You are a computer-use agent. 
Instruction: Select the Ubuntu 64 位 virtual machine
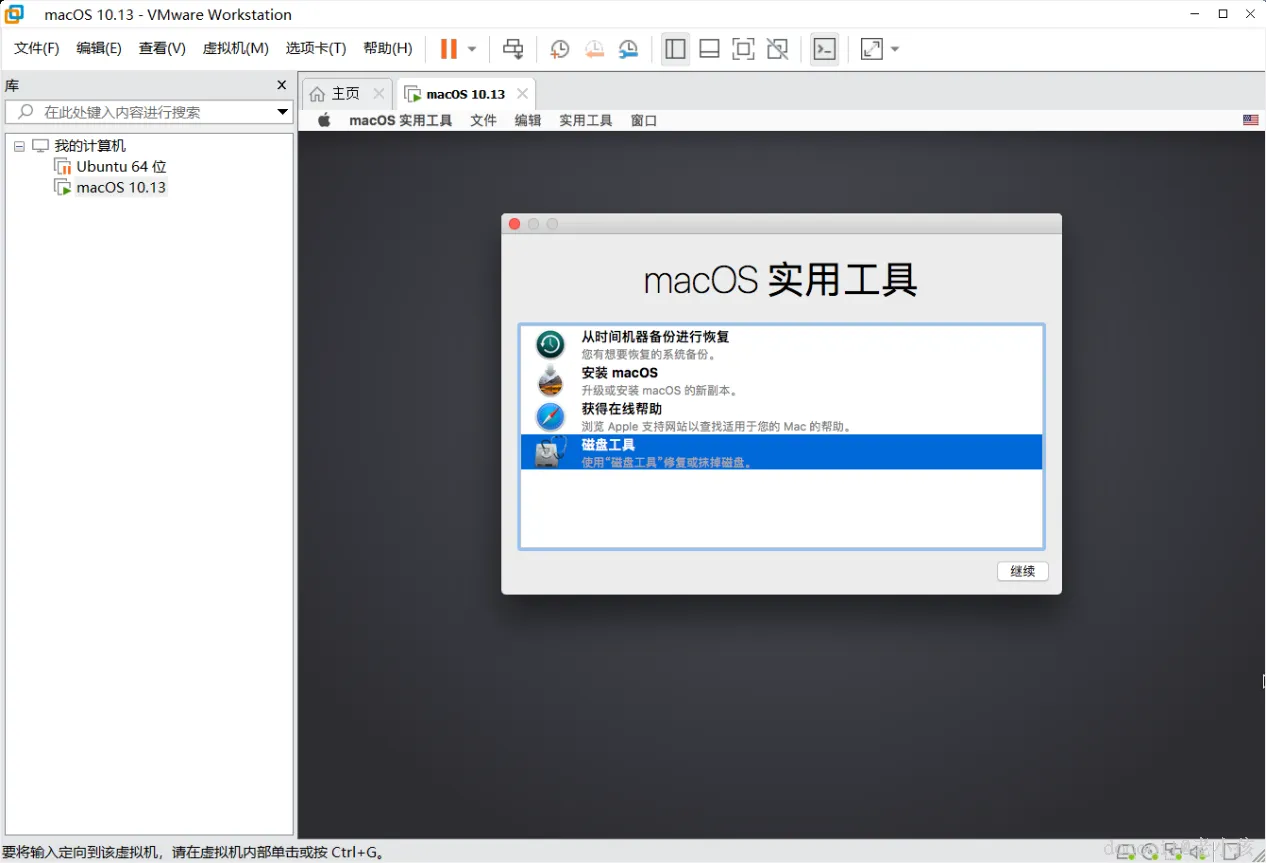tap(121, 167)
